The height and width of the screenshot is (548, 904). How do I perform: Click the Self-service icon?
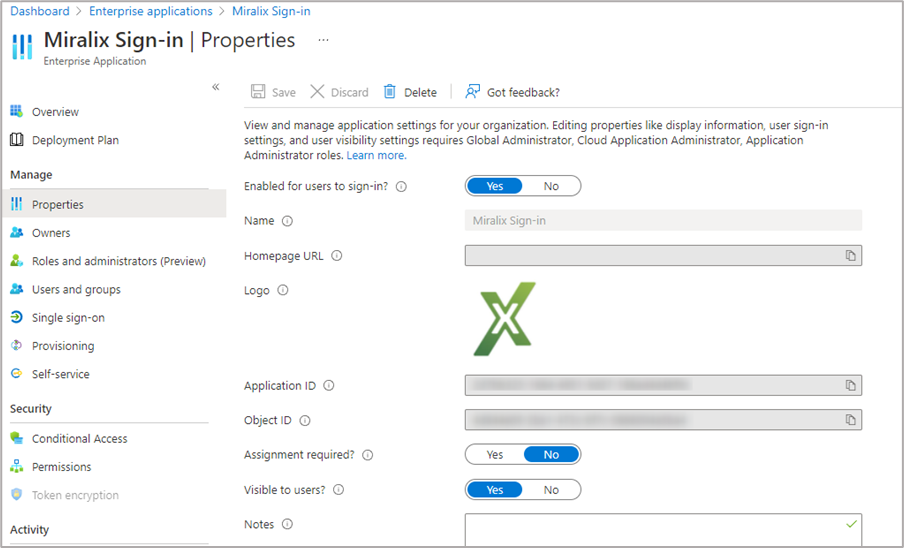17,373
